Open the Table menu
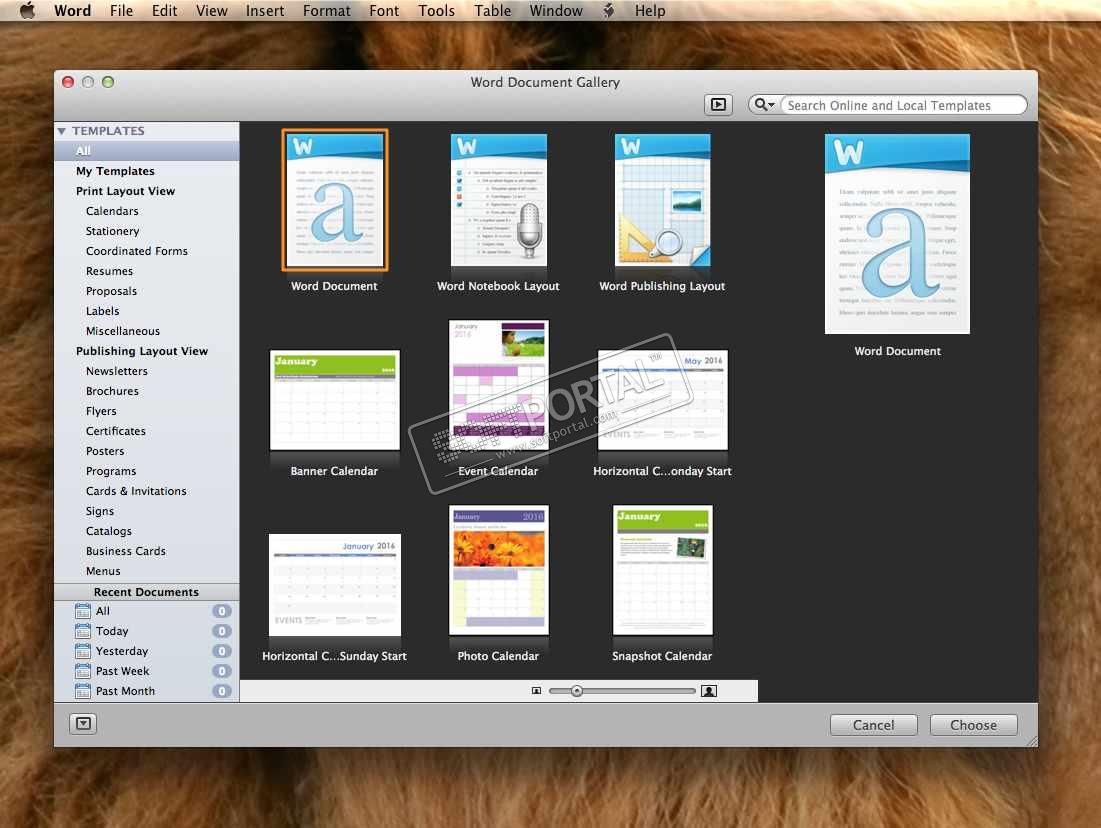The width and height of the screenshot is (1101, 828). (x=492, y=11)
